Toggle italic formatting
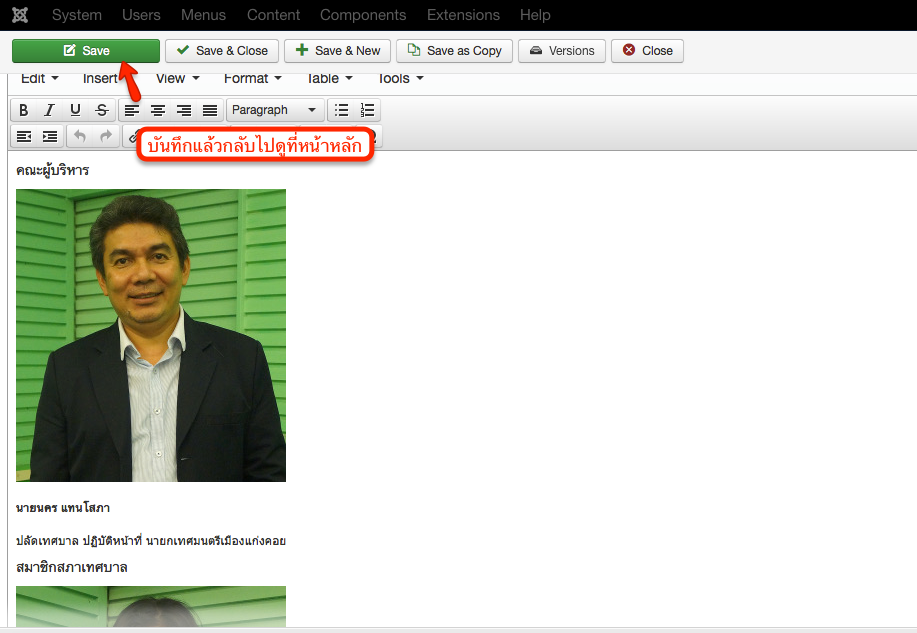The height and width of the screenshot is (633, 917). (49, 110)
